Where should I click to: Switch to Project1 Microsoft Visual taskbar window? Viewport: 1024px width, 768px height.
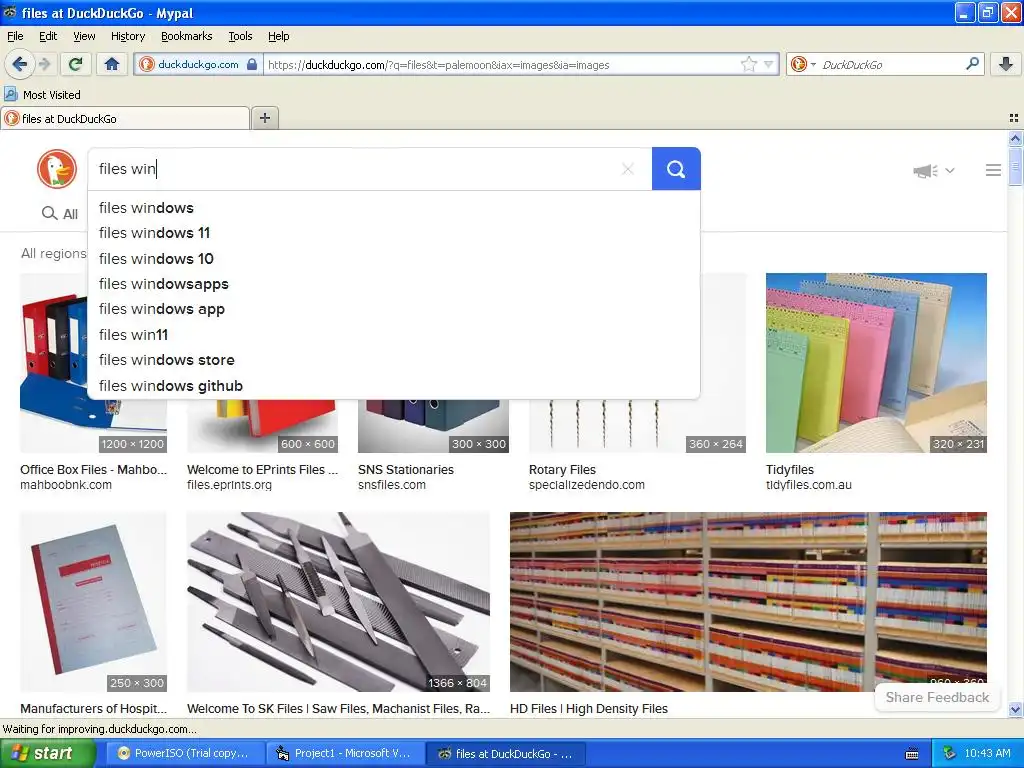344,753
